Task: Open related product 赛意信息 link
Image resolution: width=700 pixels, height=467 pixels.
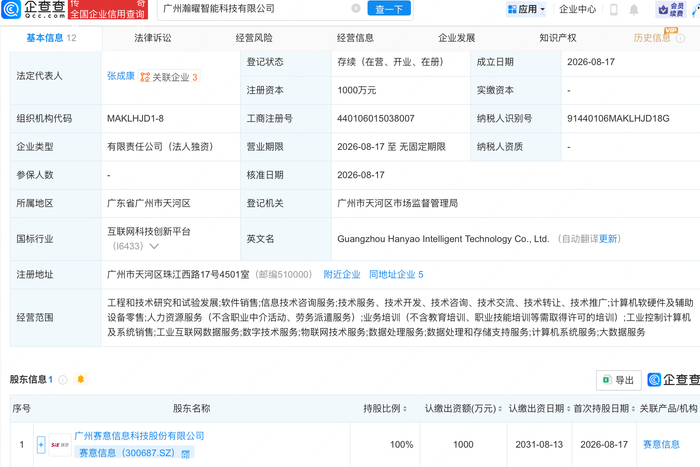Action: (x=661, y=444)
